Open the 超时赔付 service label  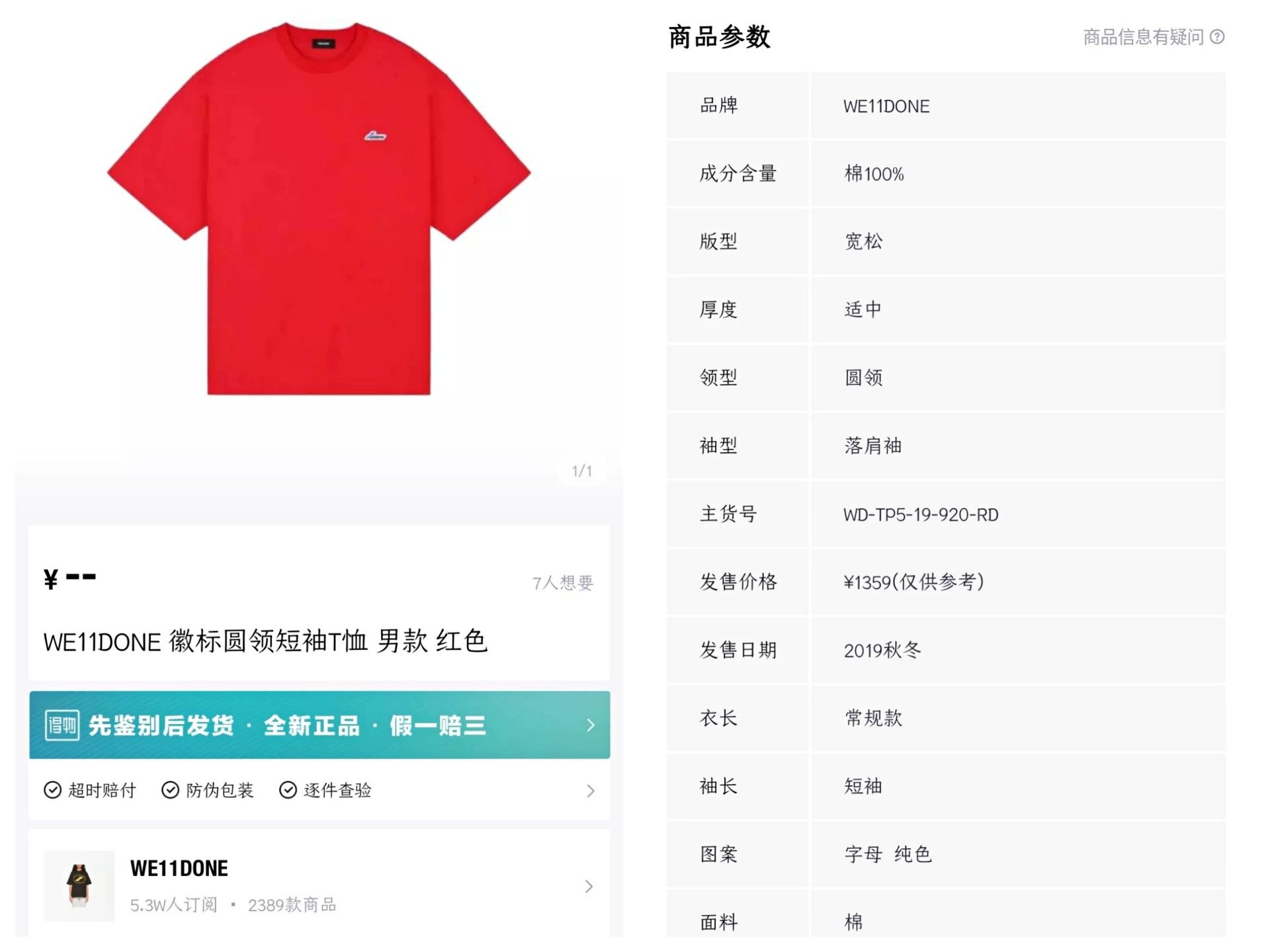[102, 790]
